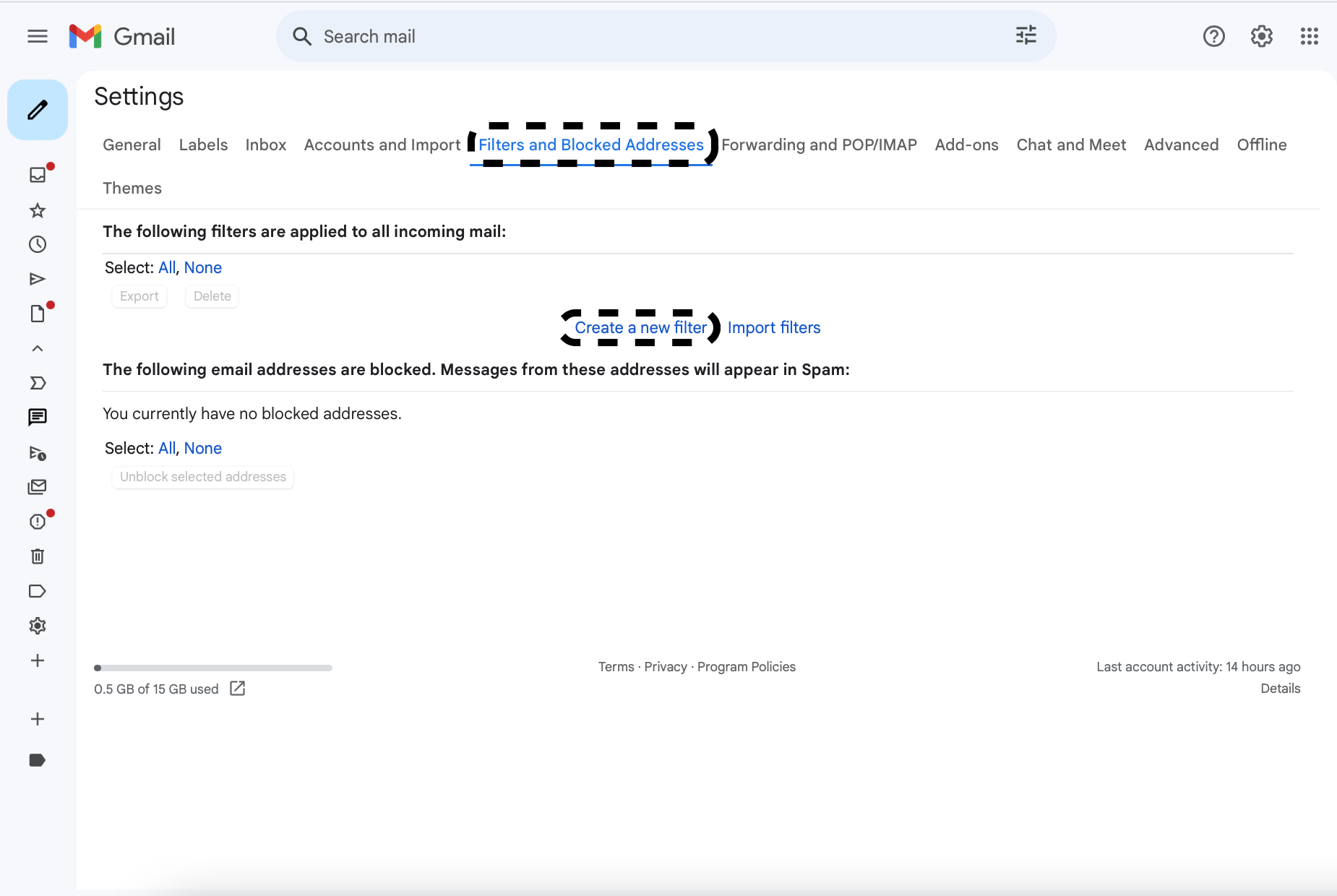Image resolution: width=1337 pixels, height=896 pixels.
Task: Open the Help question mark icon
Action: coord(1213,36)
